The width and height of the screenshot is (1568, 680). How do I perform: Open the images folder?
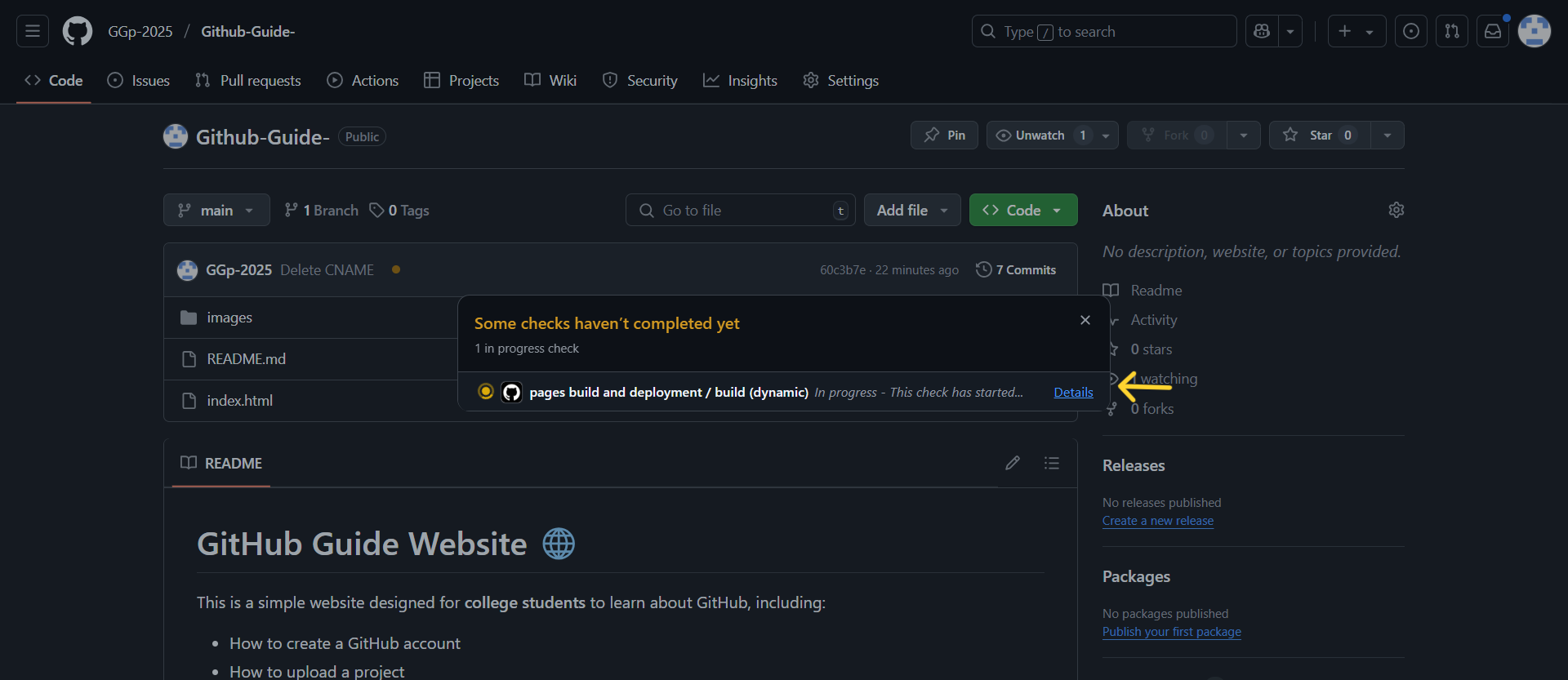[229, 317]
